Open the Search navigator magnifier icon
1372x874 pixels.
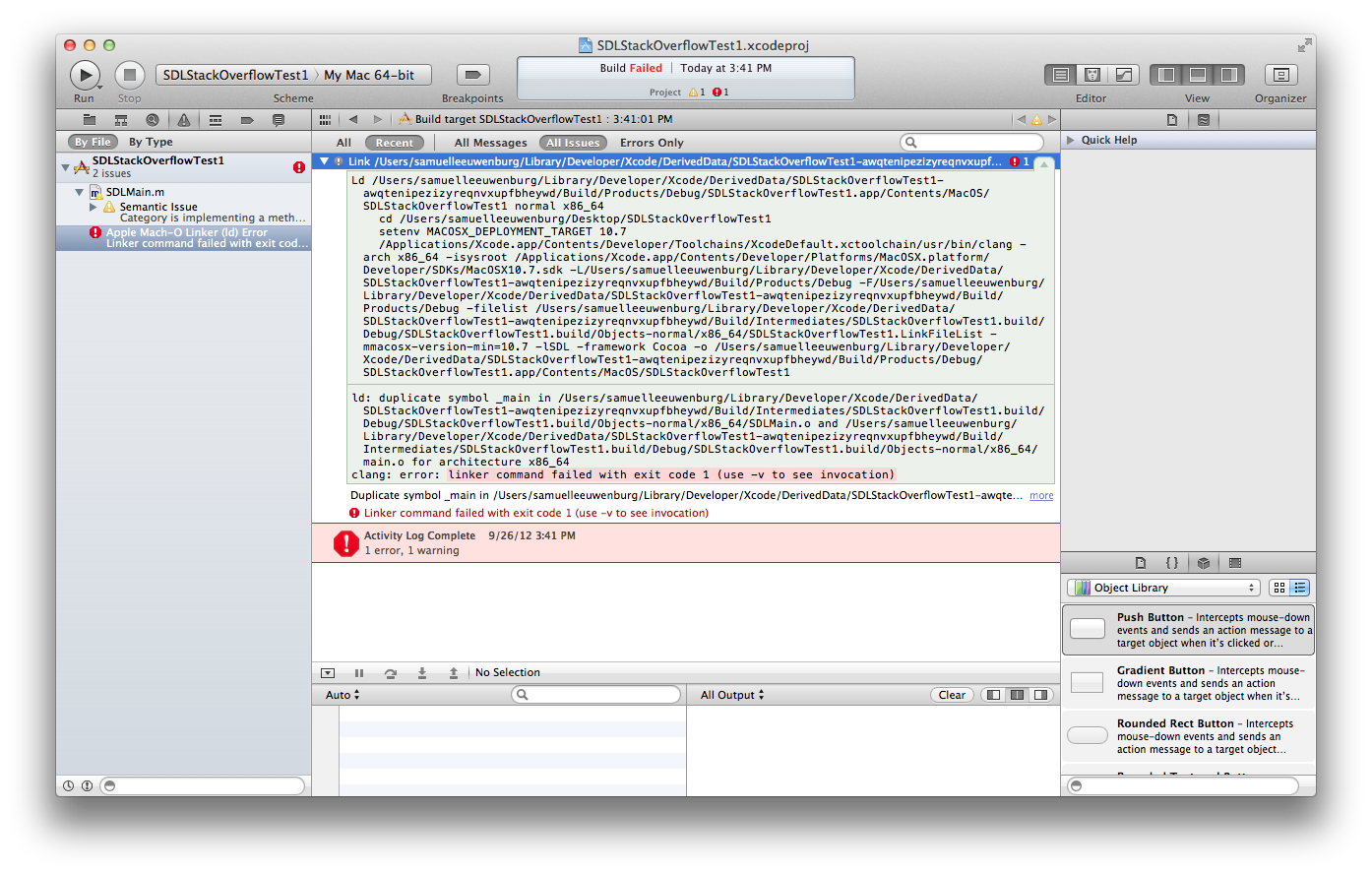point(153,120)
